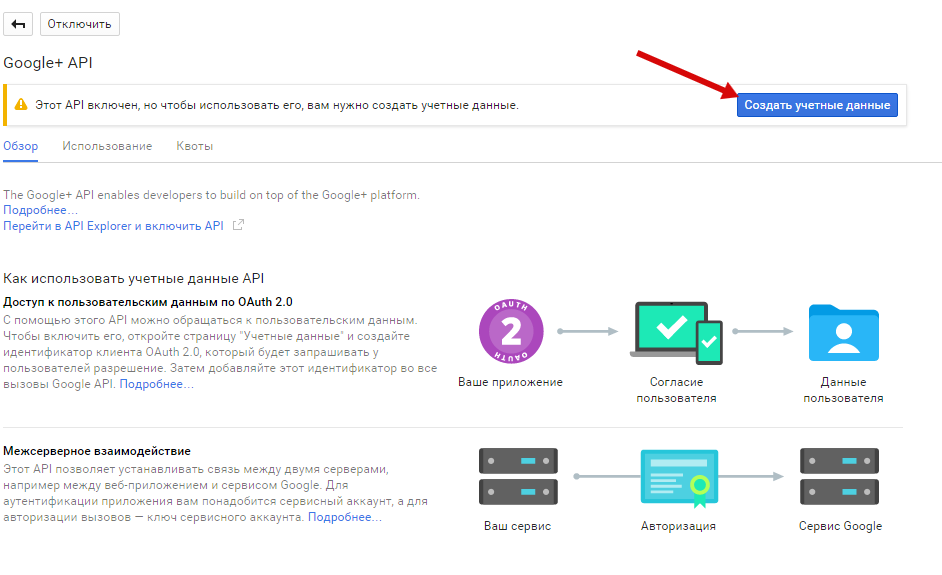This screenshot has width=942, height=575.
Task: Open the Использование tab
Action: click(x=107, y=146)
